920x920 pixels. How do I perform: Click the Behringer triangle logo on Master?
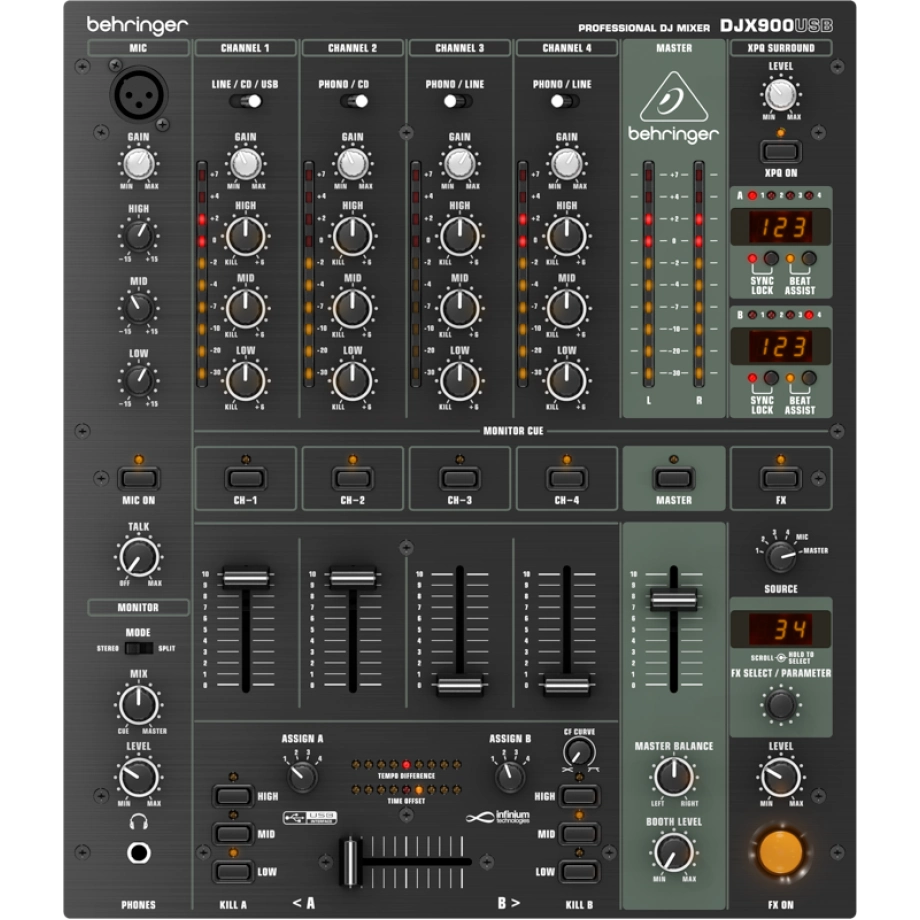(x=674, y=97)
